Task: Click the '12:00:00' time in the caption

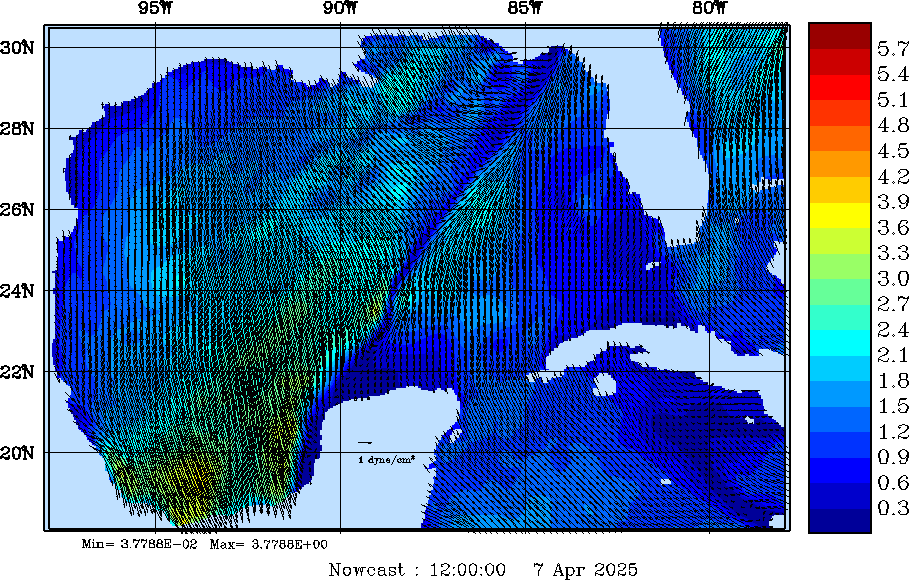Action: click(468, 570)
